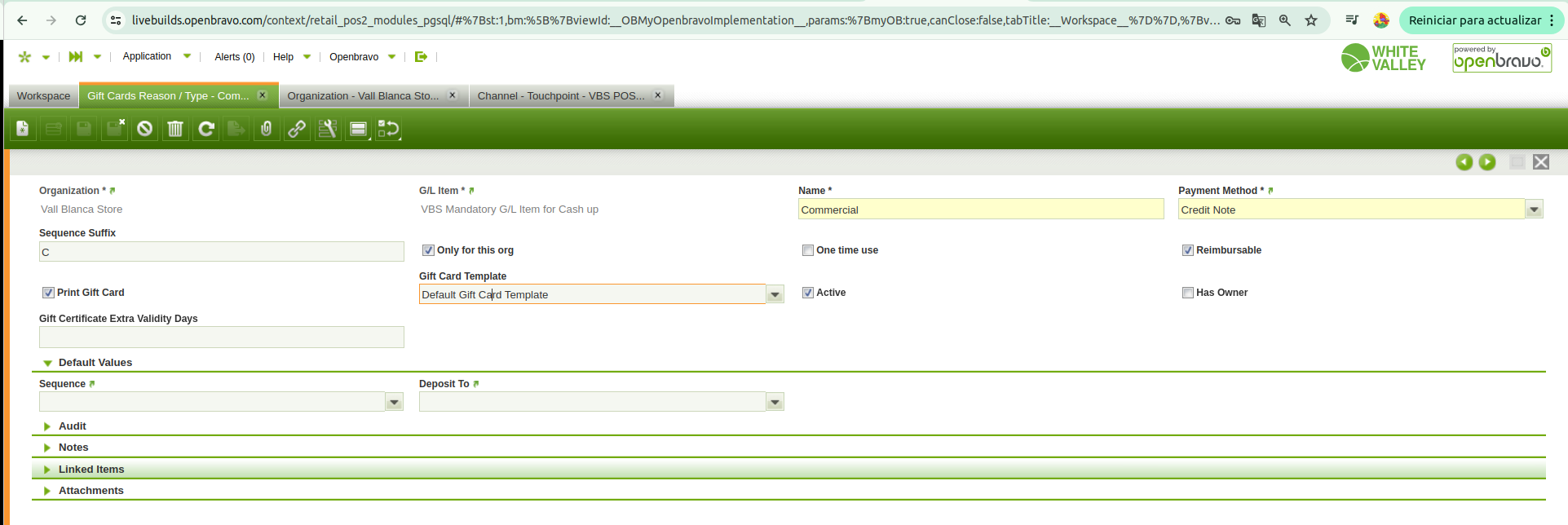Click the green logout icon
Screen dimensions: 1568x525
(x=421, y=56)
